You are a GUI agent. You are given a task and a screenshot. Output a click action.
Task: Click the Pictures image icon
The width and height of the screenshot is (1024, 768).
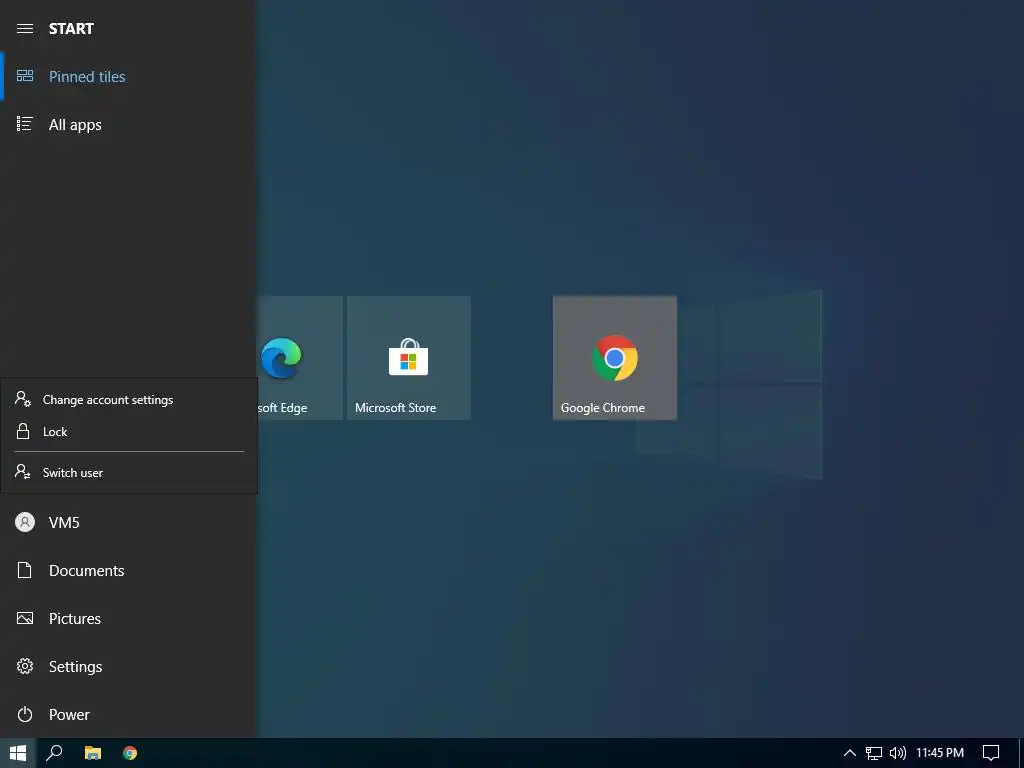(x=25, y=618)
